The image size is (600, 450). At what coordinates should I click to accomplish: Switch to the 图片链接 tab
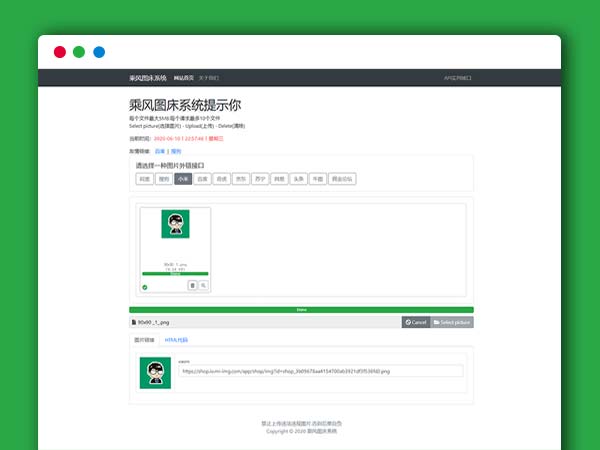144,340
